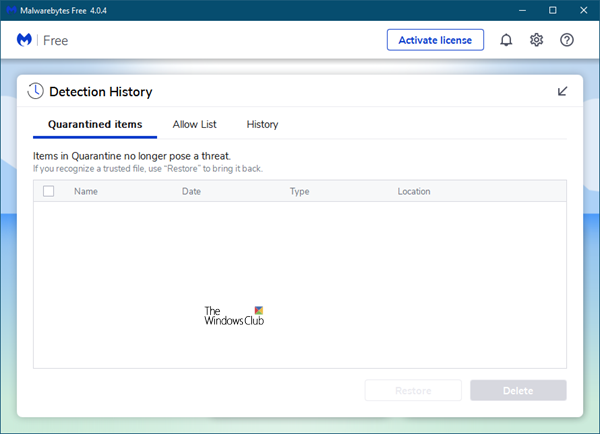Click the Delete button

[518, 390]
